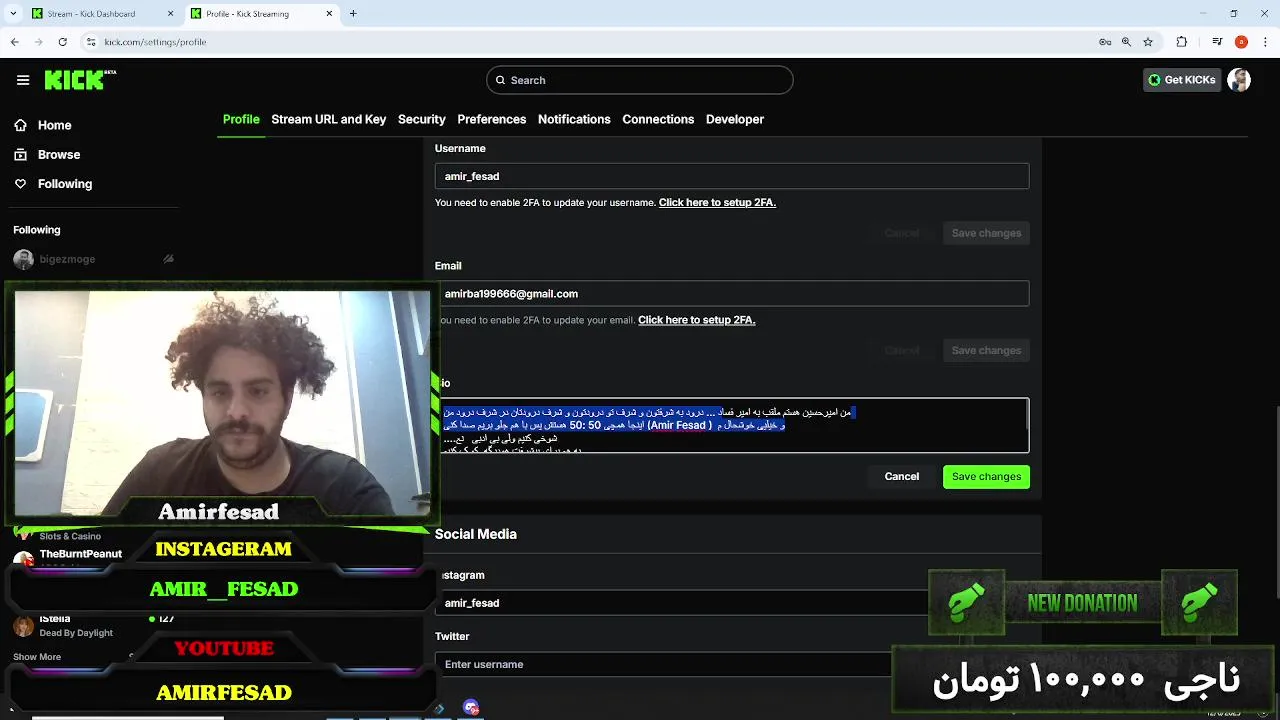Click the Username field amir_fesad

coord(732,176)
